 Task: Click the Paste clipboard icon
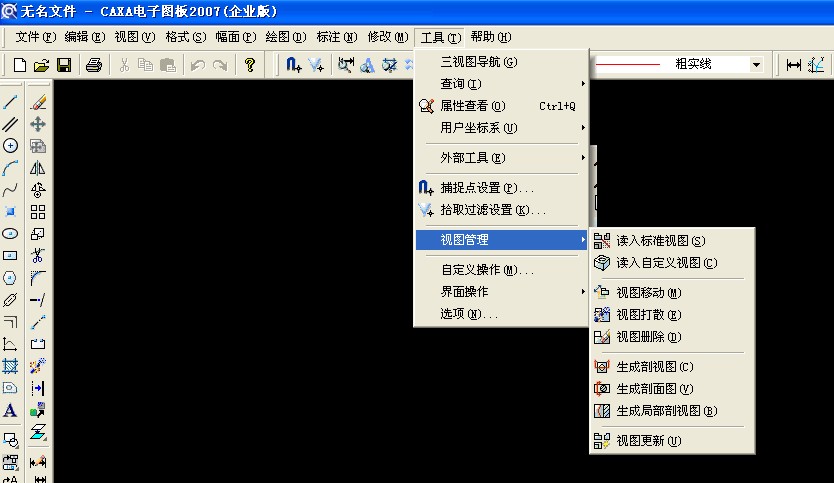point(168,65)
